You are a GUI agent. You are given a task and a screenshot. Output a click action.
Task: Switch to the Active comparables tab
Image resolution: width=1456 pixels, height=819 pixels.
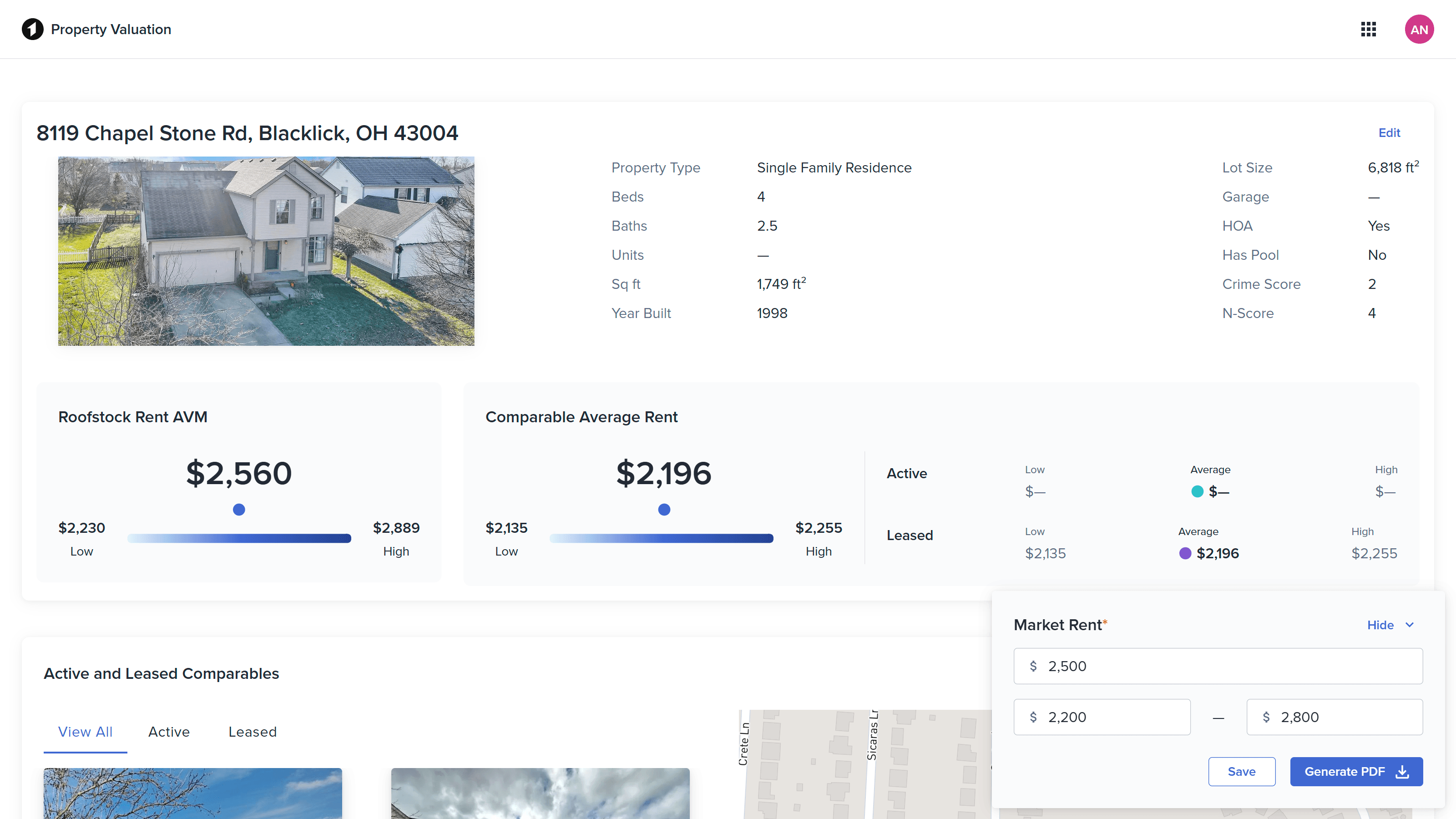(x=169, y=732)
